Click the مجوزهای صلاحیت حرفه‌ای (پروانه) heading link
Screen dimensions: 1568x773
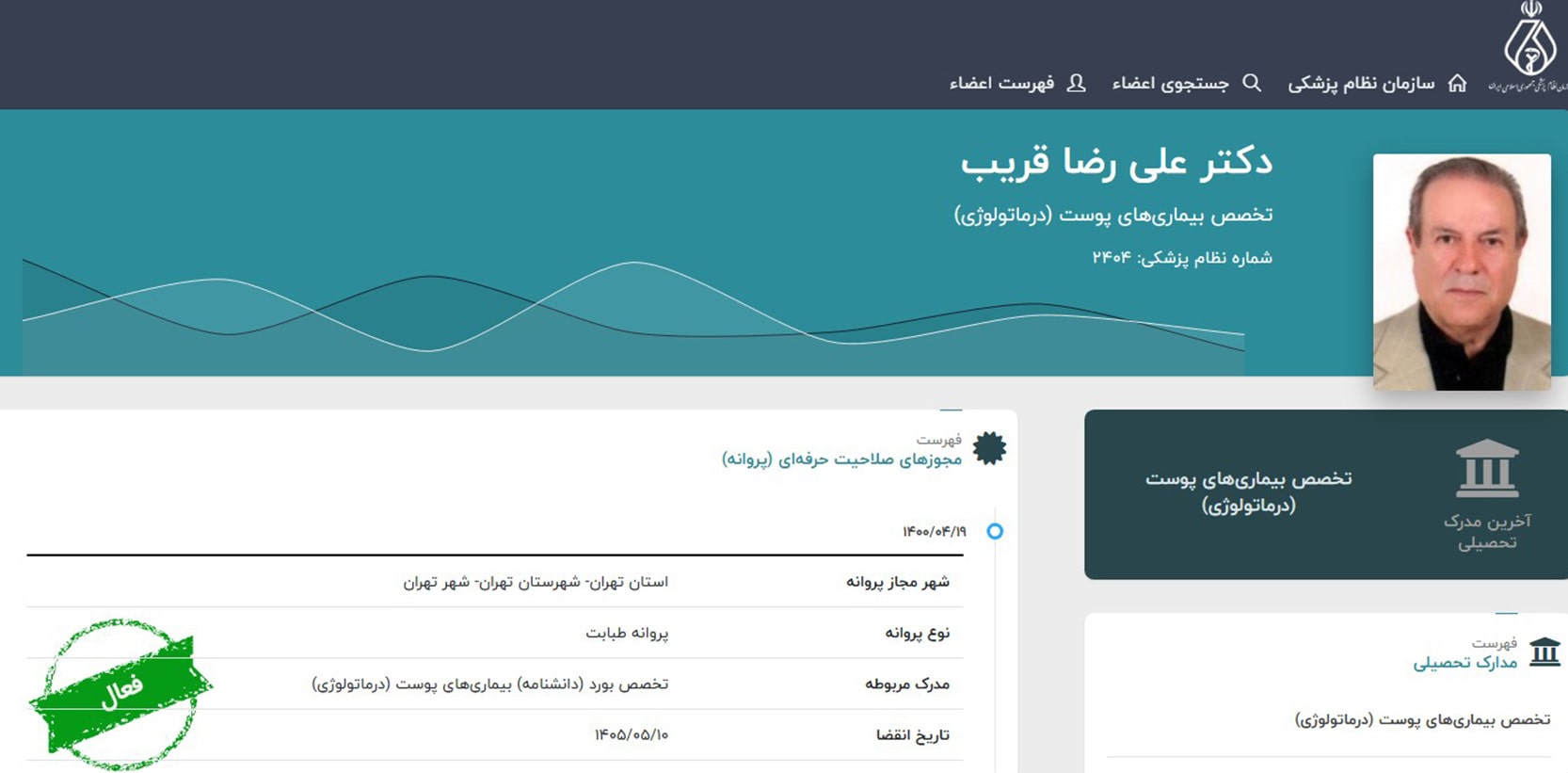click(x=841, y=459)
